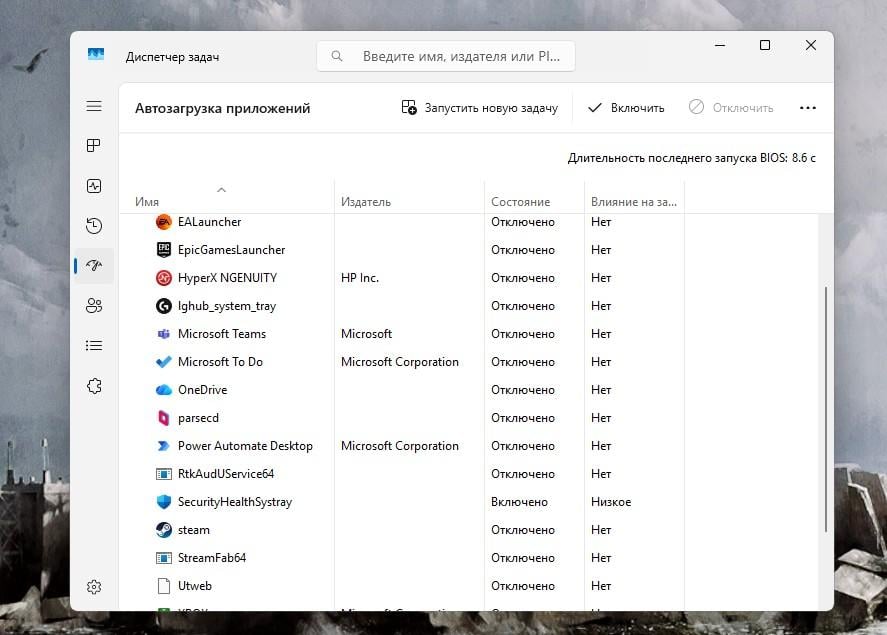This screenshot has height=635, width=887.
Task: Open the Details list sidebar icon
Action: click(x=94, y=345)
